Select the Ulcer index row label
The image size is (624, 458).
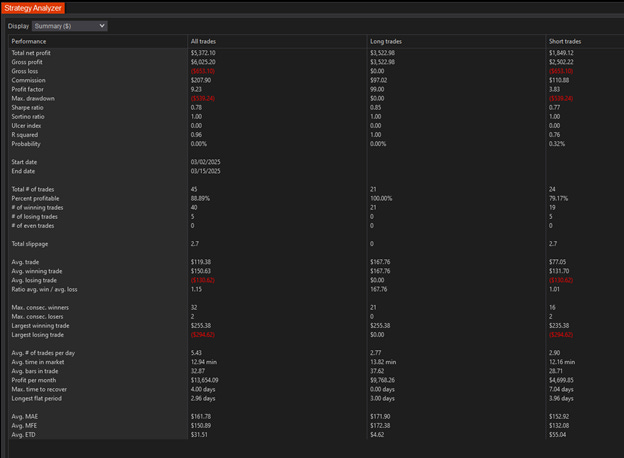coord(26,126)
